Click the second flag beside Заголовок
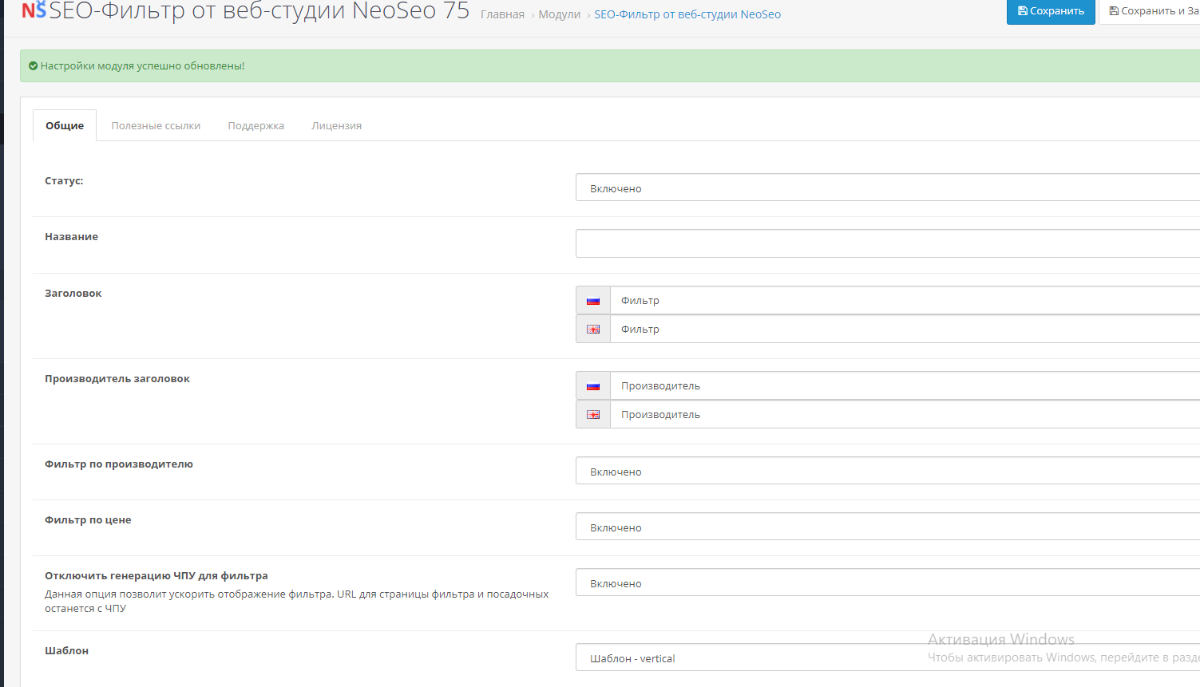1200x687 pixels. click(593, 329)
